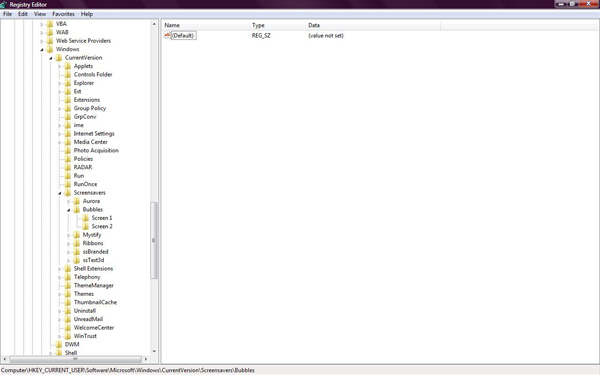Click the Mystify folder icon
Image resolution: width=600 pixels, height=375 pixels.
coord(77,235)
